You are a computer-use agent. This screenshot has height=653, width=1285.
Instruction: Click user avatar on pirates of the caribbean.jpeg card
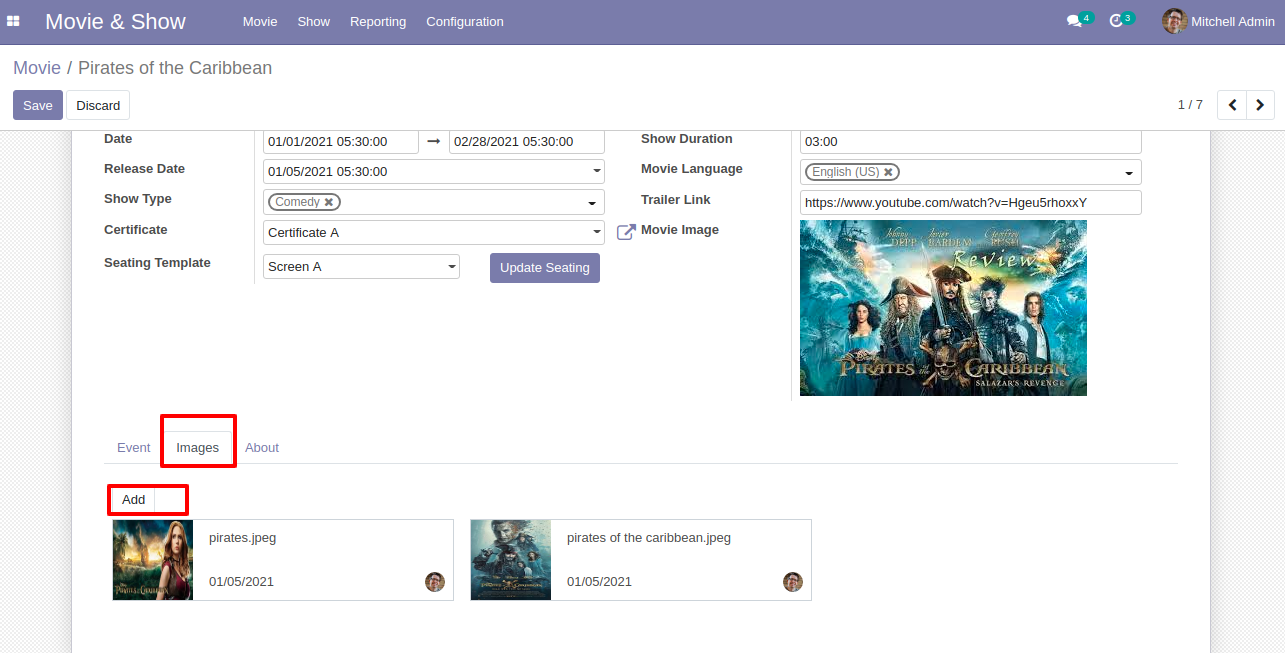pos(793,582)
